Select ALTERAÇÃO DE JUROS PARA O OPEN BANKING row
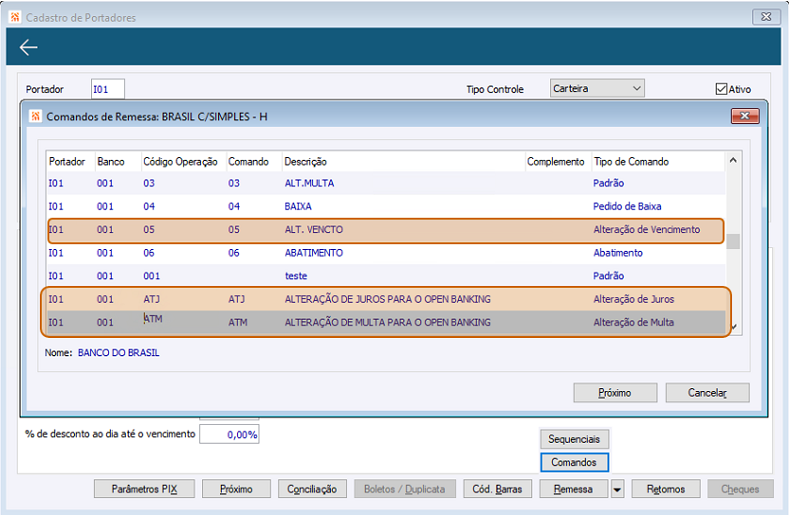Image resolution: width=789 pixels, height=515 pixels. [x=386, y=299]
